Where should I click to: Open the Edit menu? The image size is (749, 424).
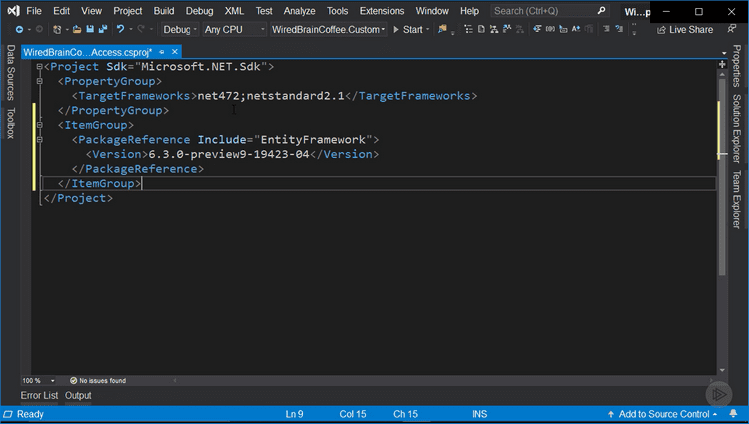[61, 11]
